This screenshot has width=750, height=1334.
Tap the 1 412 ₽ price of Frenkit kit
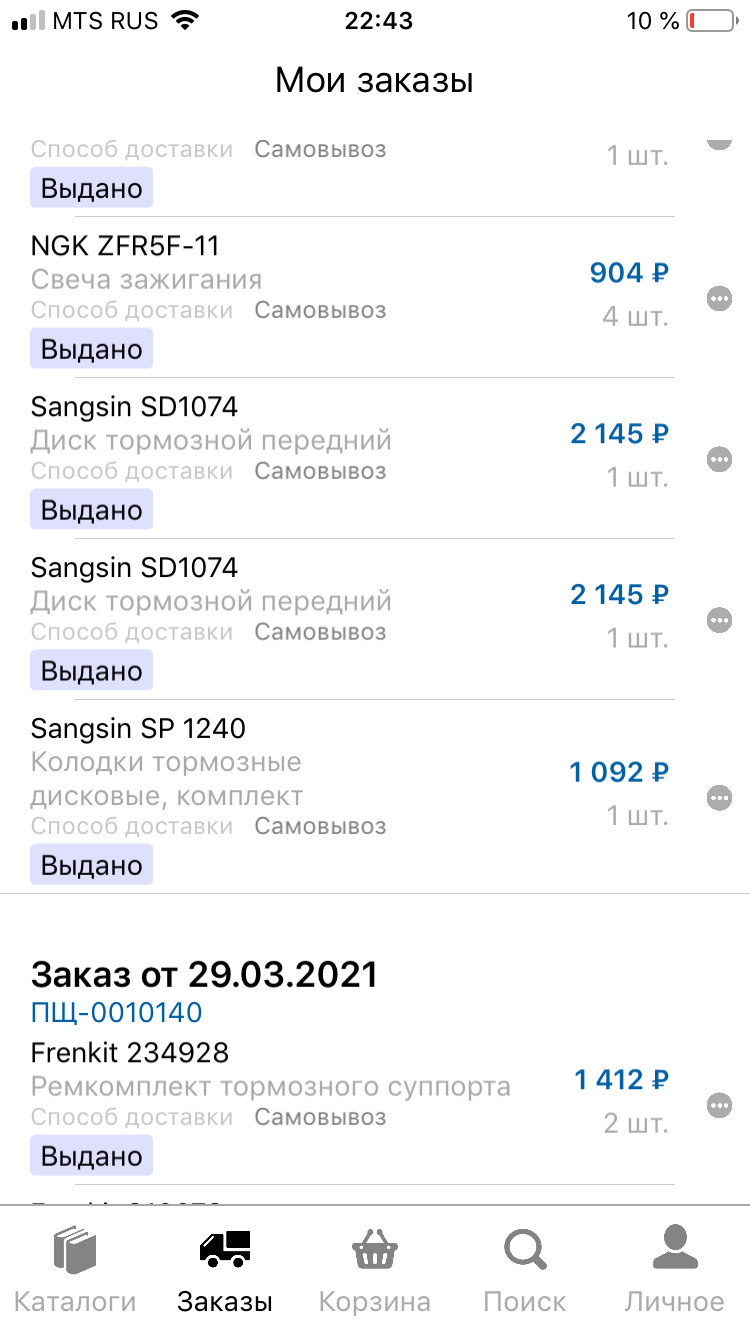(x=621, y=1080)
